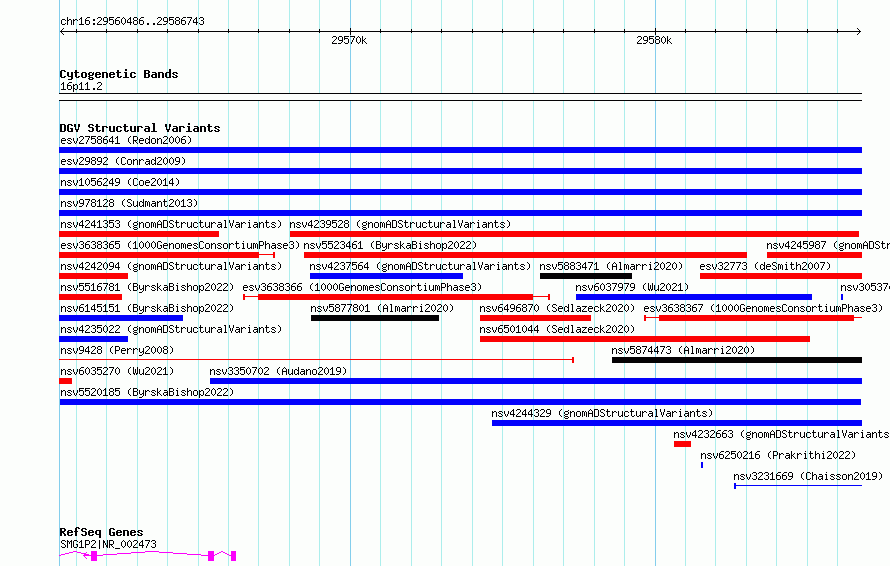Click the small red bar for nsv4232663
Image resolution: width=890 pixels, height=566 pixels.
[x=682, y=444]
